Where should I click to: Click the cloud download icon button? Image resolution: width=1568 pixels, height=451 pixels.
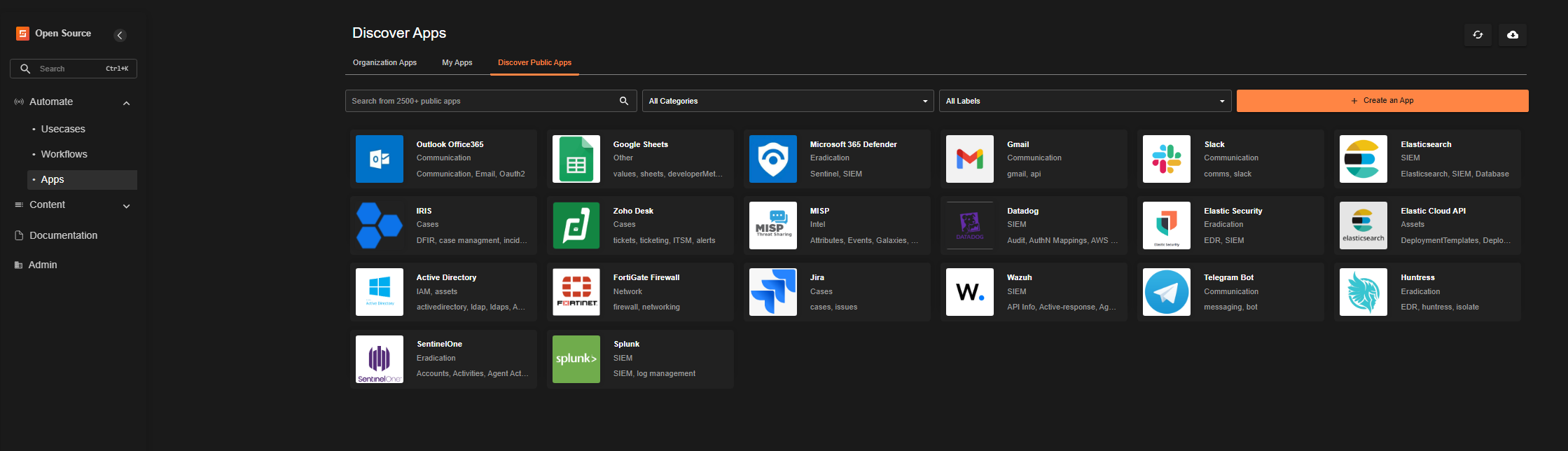point(1513,35)
